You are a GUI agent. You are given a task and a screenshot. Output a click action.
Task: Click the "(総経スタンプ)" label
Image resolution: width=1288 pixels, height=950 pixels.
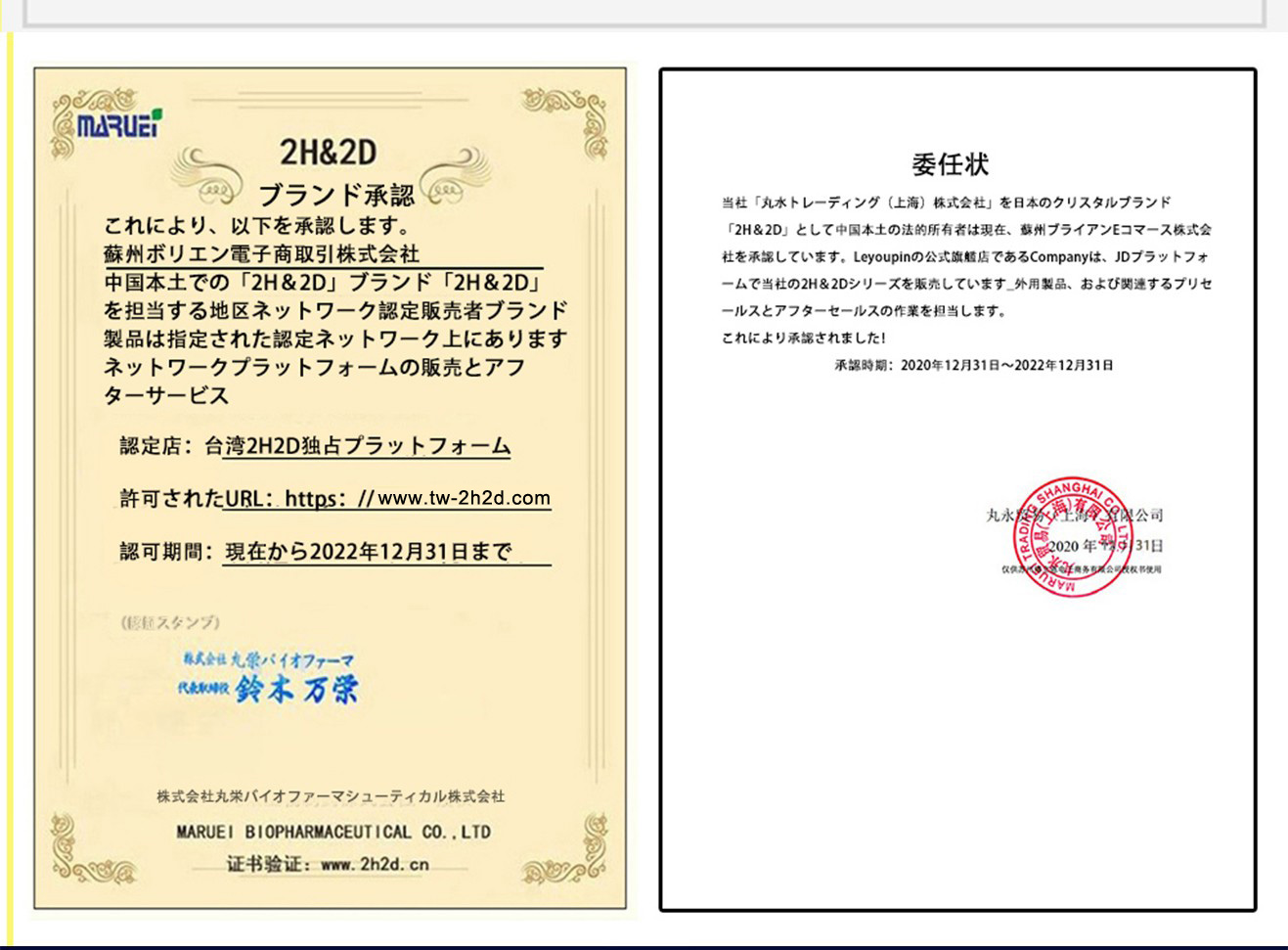(x=170, y=622)
